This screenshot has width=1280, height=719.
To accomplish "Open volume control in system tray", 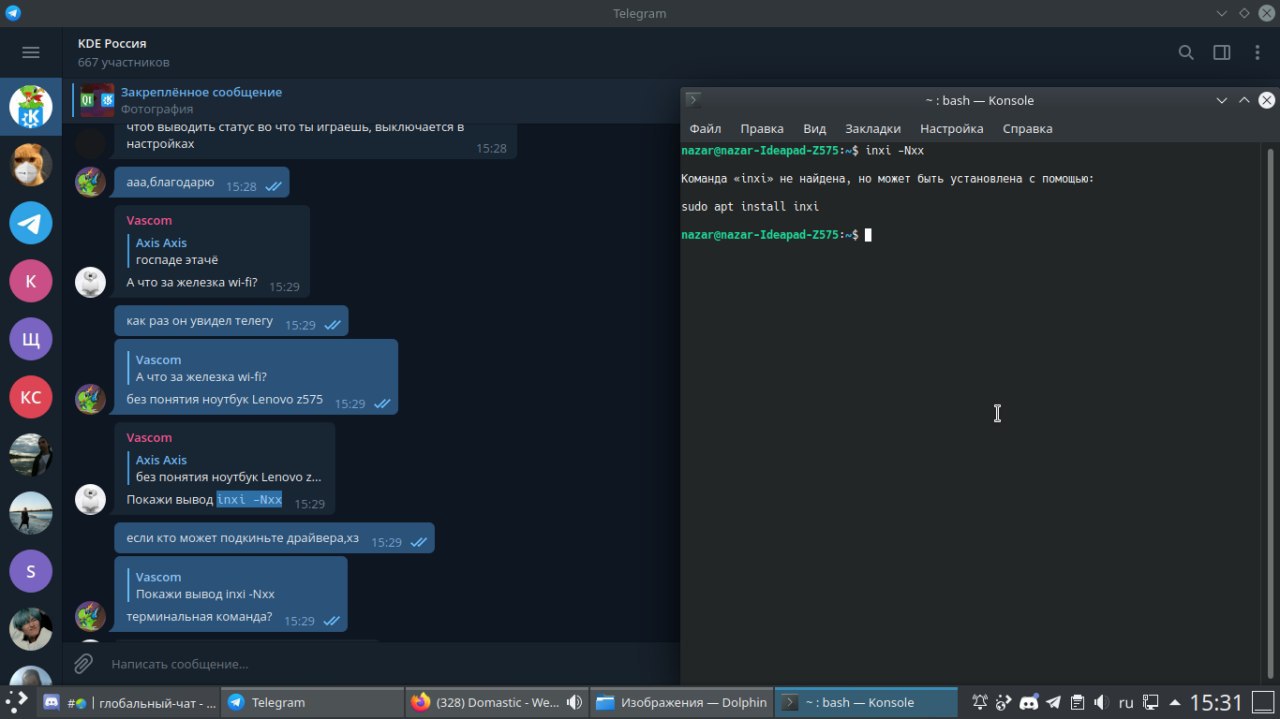I will [x=1101, y=702].
